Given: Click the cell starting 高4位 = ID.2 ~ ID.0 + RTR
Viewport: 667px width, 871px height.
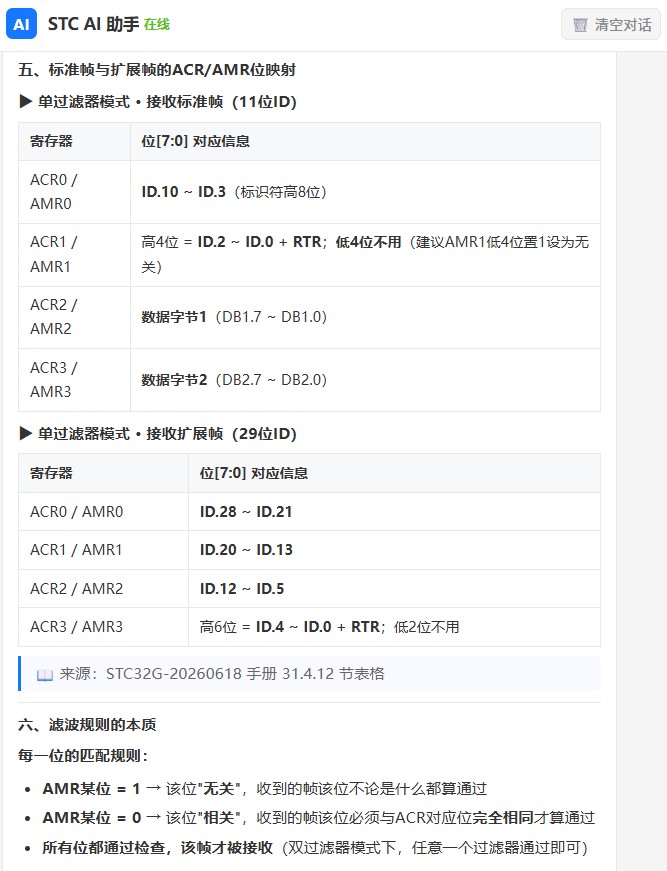Looking at the screenshot, I should 365,255.
